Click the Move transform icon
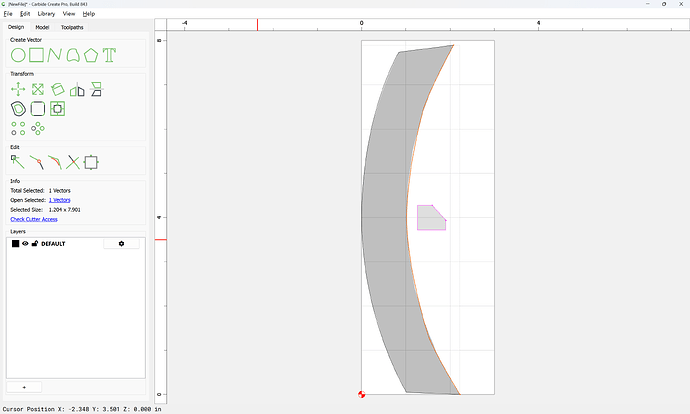 pos(18,89)
